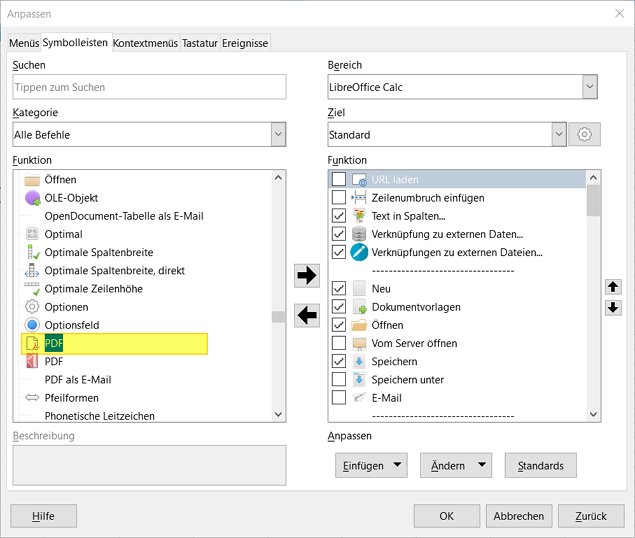This screenshot has width=635, height=538.
Task: Click the Zurück button
Action: point(591,516)
